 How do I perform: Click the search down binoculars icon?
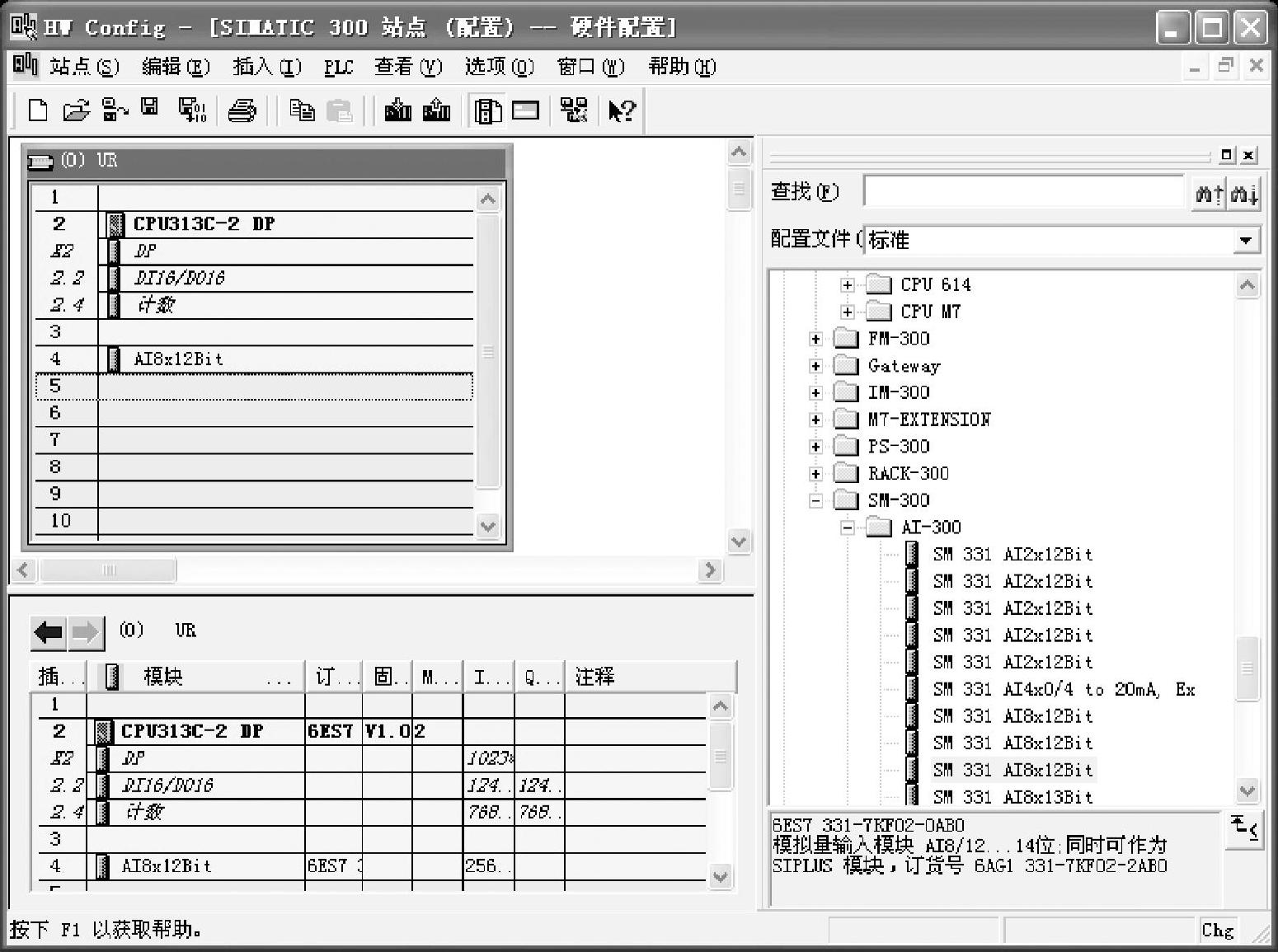1244,194
